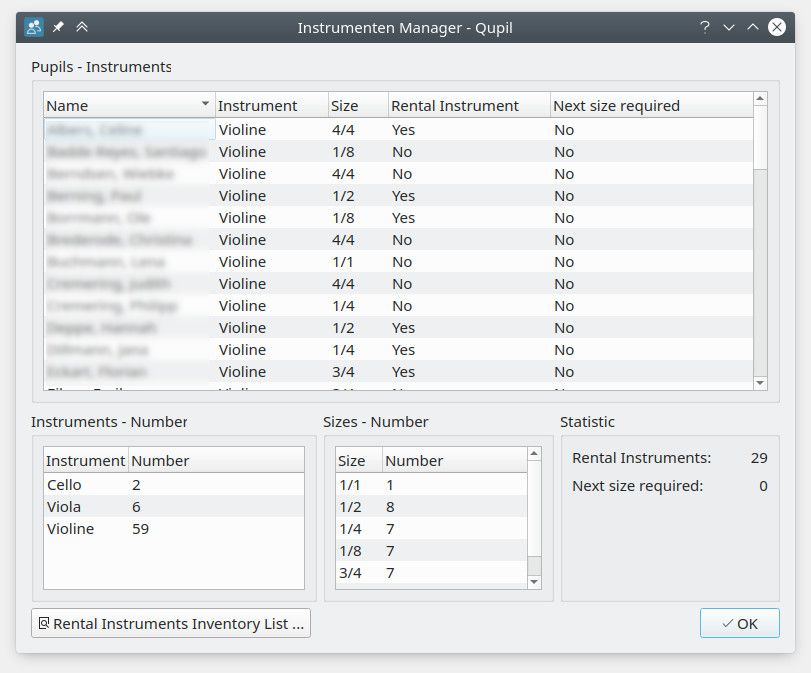Screen dimensions: 811x673
Task: Click the Qupil application icon in title bar
Action: click(x=34, y=27)
